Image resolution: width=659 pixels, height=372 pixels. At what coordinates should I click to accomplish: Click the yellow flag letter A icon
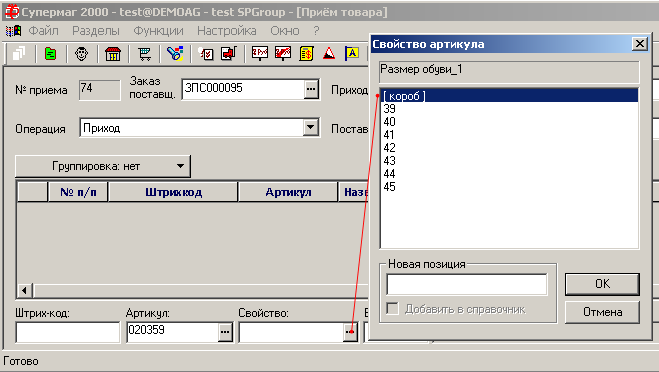[x=352, y=53]
